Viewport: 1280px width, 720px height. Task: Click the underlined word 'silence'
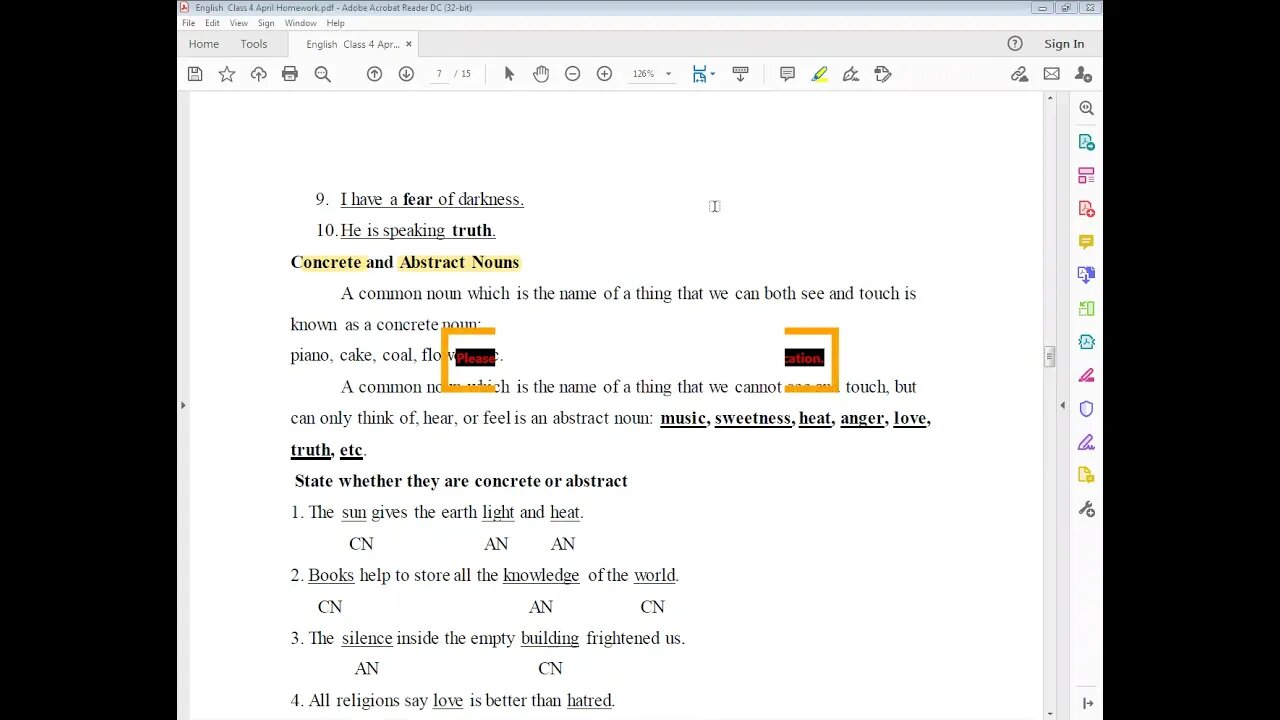[x=367, y=638]
